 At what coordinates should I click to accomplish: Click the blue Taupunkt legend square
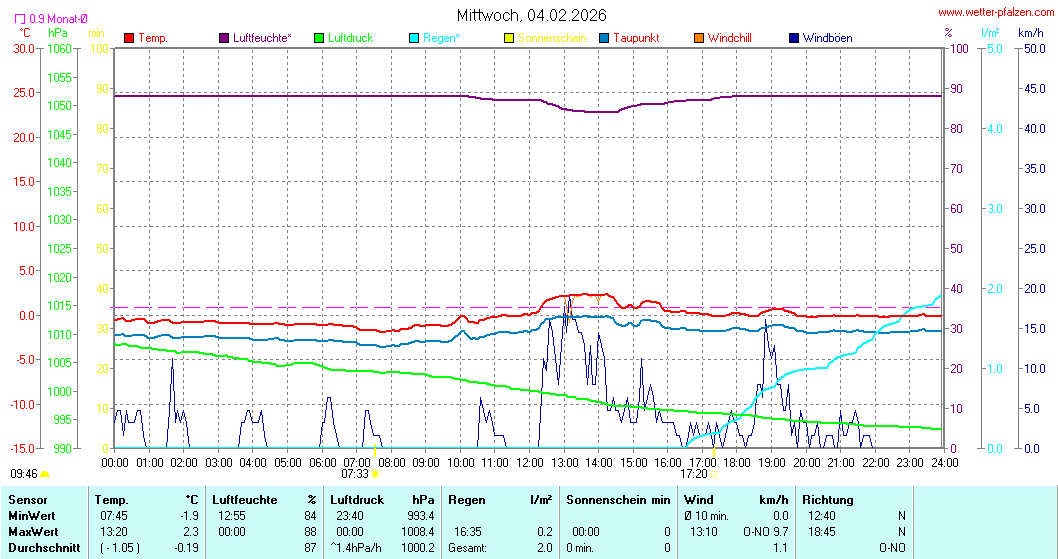point(603,38)
